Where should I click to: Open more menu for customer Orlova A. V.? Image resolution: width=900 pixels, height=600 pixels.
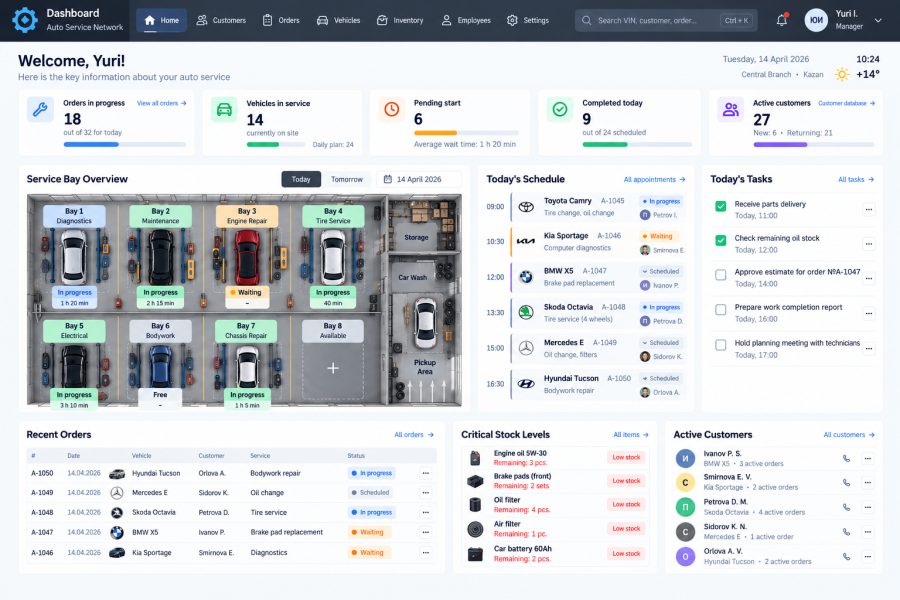(867, 556)
